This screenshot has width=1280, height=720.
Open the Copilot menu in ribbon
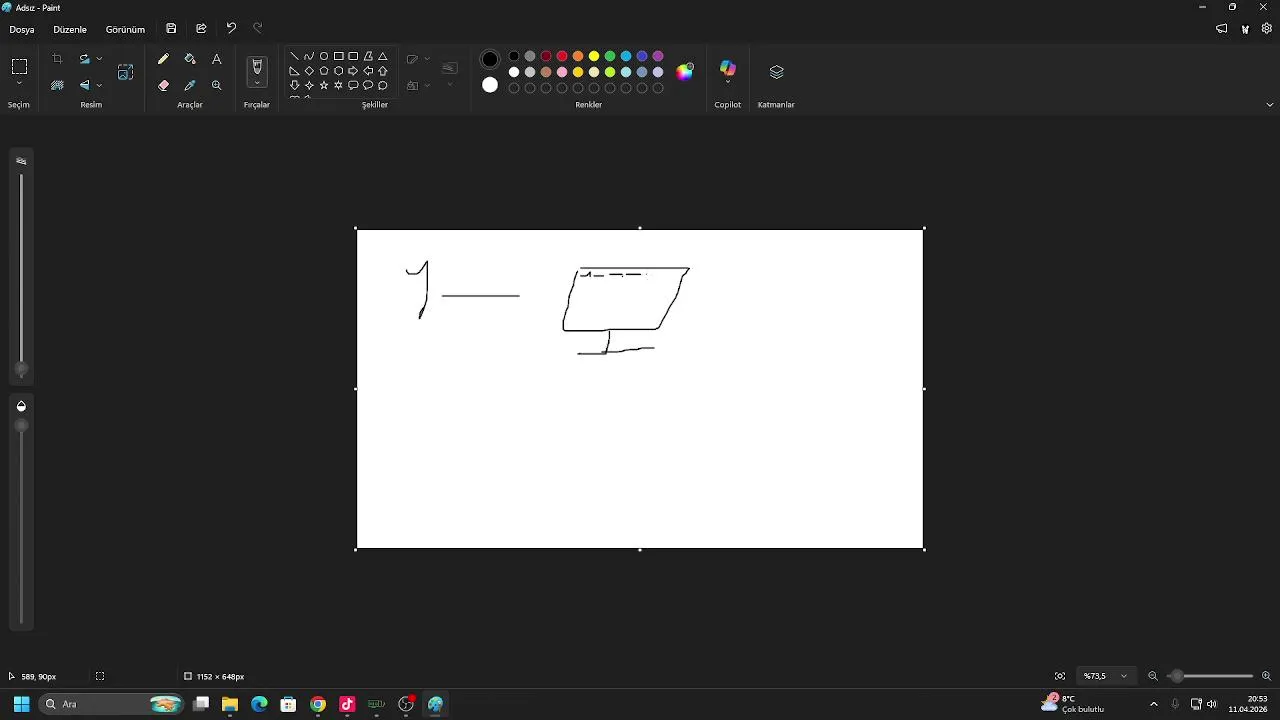(x=727, y=72)
